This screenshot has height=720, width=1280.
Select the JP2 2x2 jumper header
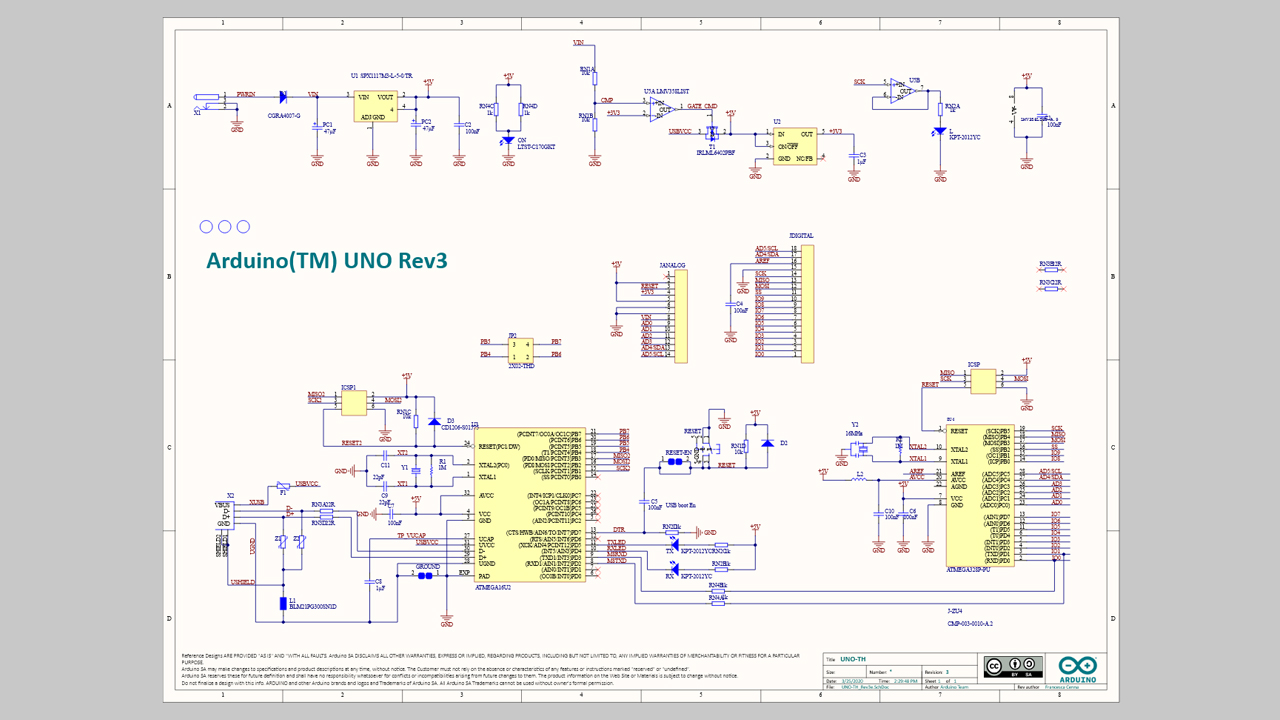coord(521,350)
